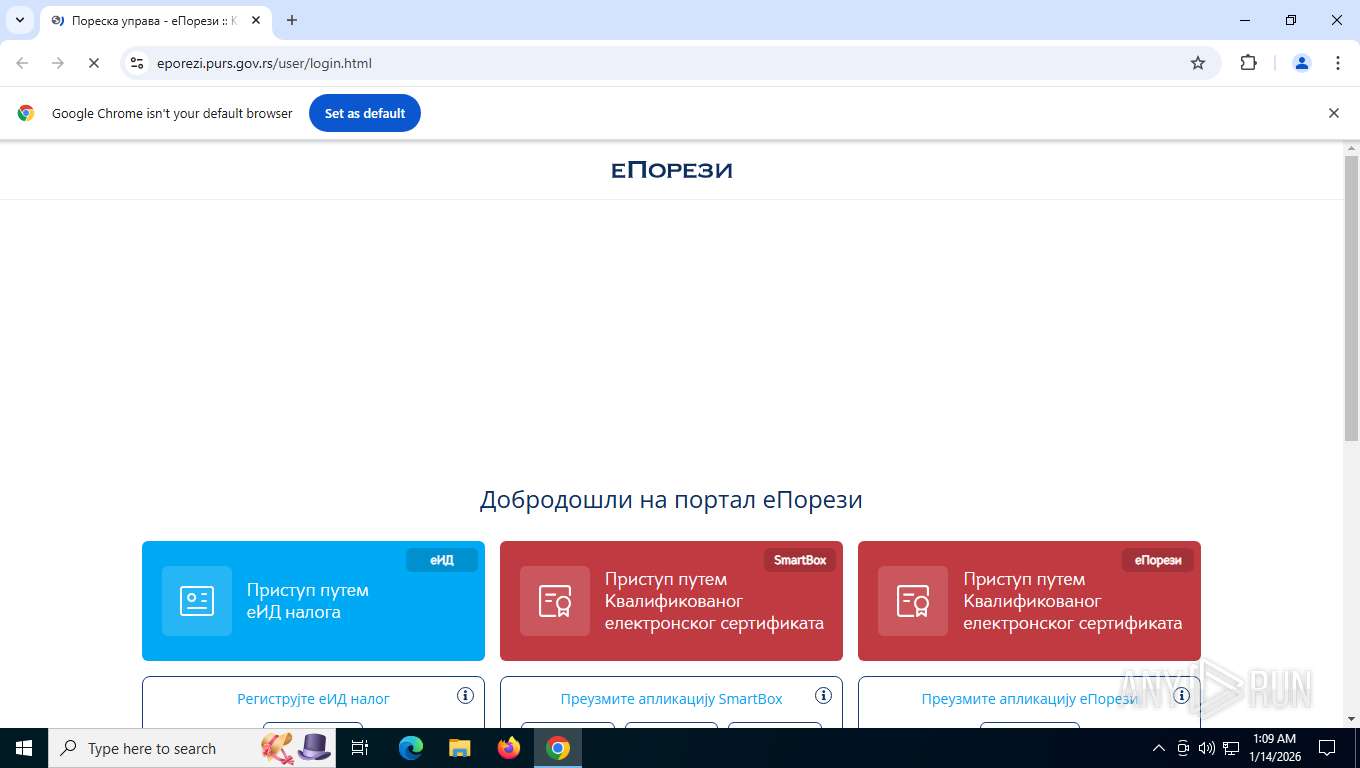1360x768 pixels.
Task: Dismiss the default browser notification bar
Action: coord(1333,113)
